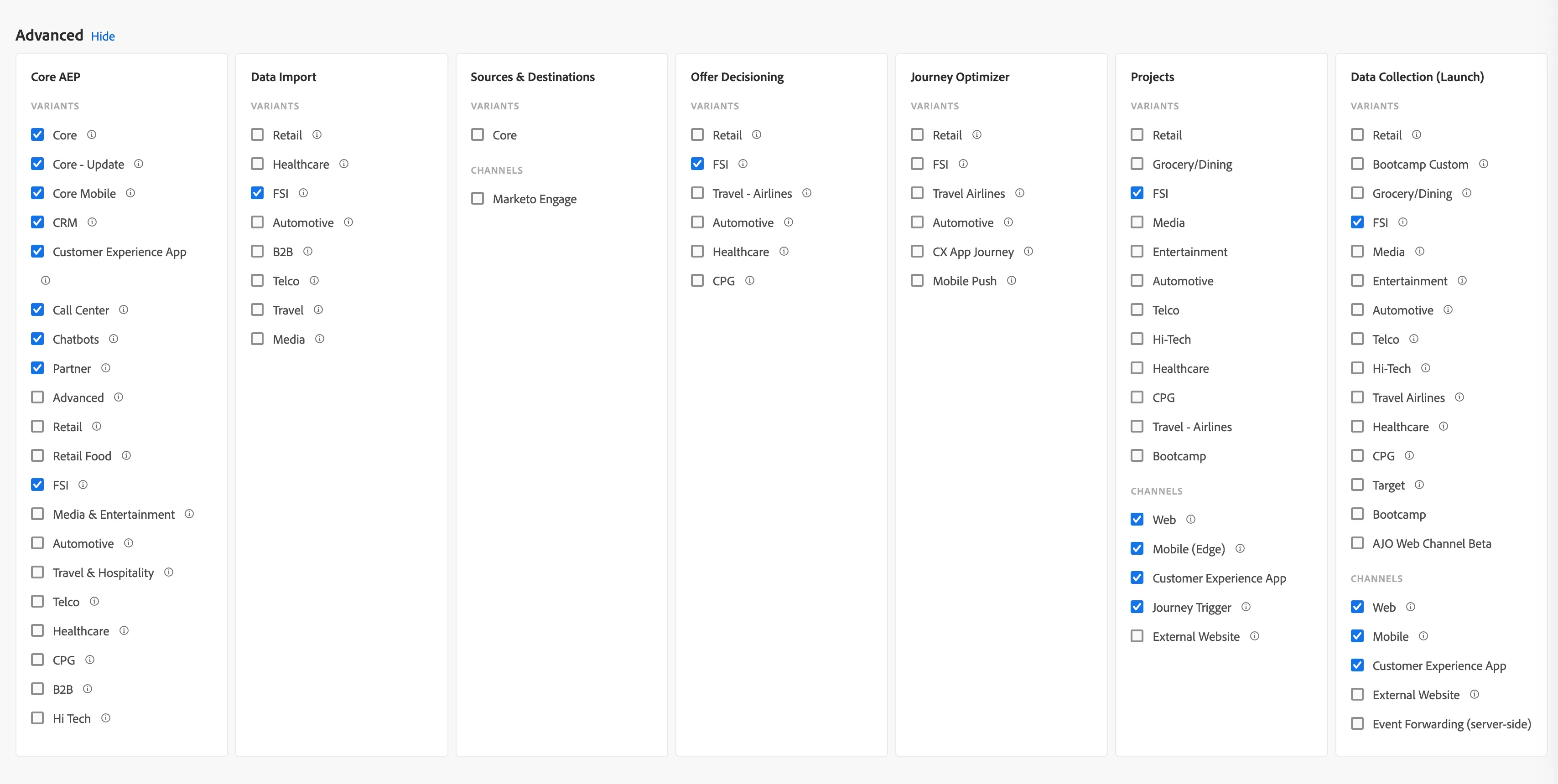Screen dimensions: 1558x784
Task: Uncheck the Core - Update checkbox
Action: pyautogui.click(x=37, y=164)
